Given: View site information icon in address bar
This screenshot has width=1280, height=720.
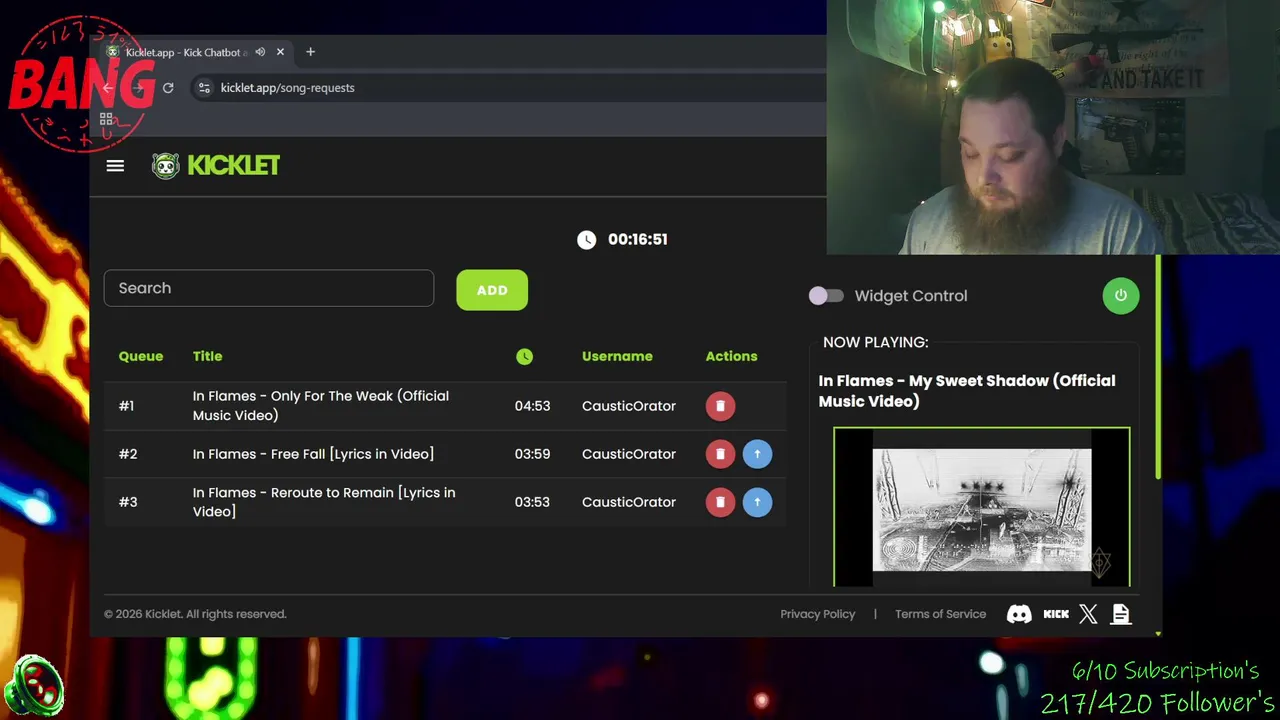Looking at the screenshot, I should coord(204,88).
